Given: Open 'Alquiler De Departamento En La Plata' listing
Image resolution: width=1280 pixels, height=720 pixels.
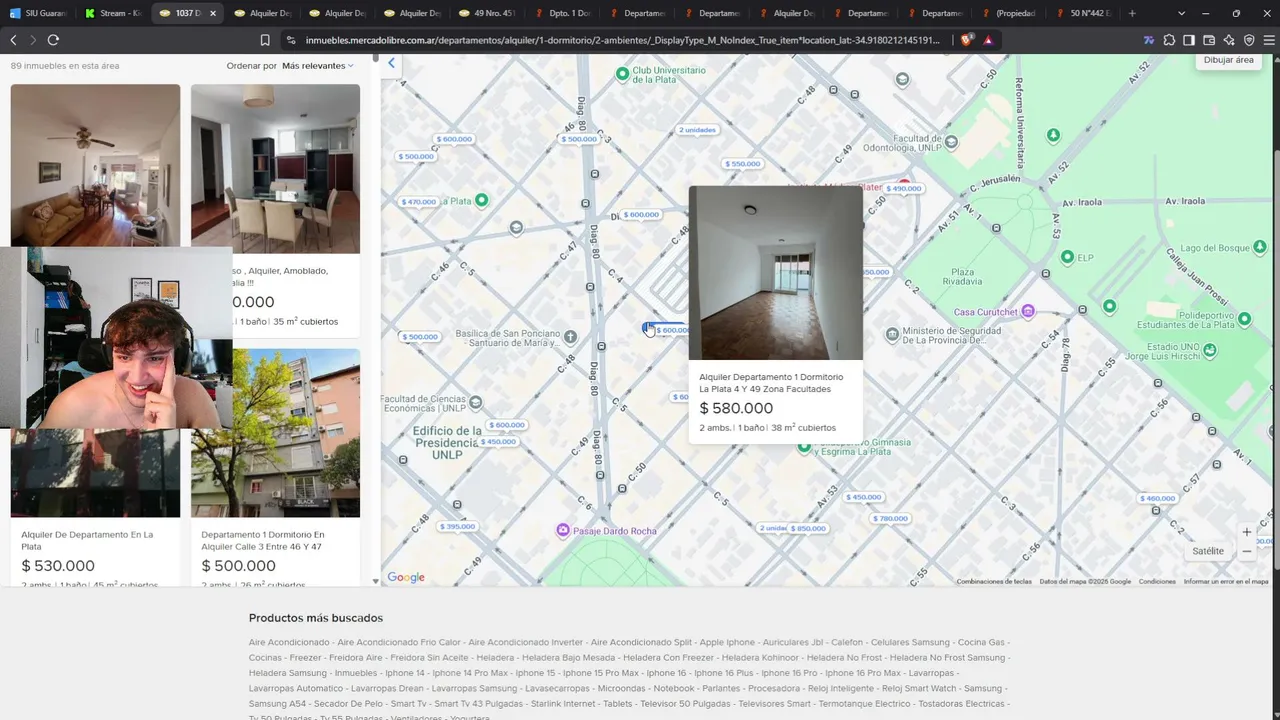Looking at the screenshot, I should click(87, 541).
